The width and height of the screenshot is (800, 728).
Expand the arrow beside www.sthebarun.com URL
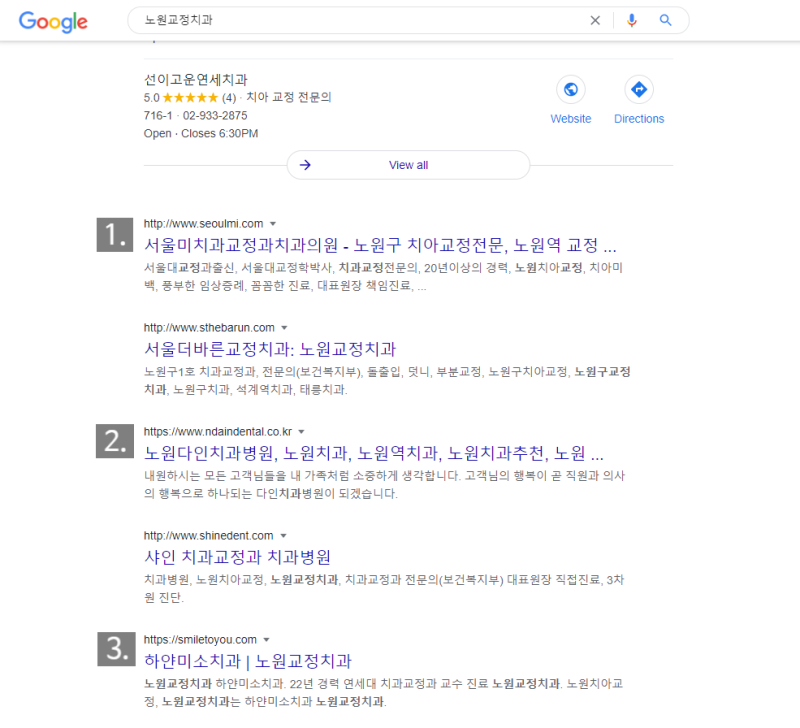tap(285, 327)
